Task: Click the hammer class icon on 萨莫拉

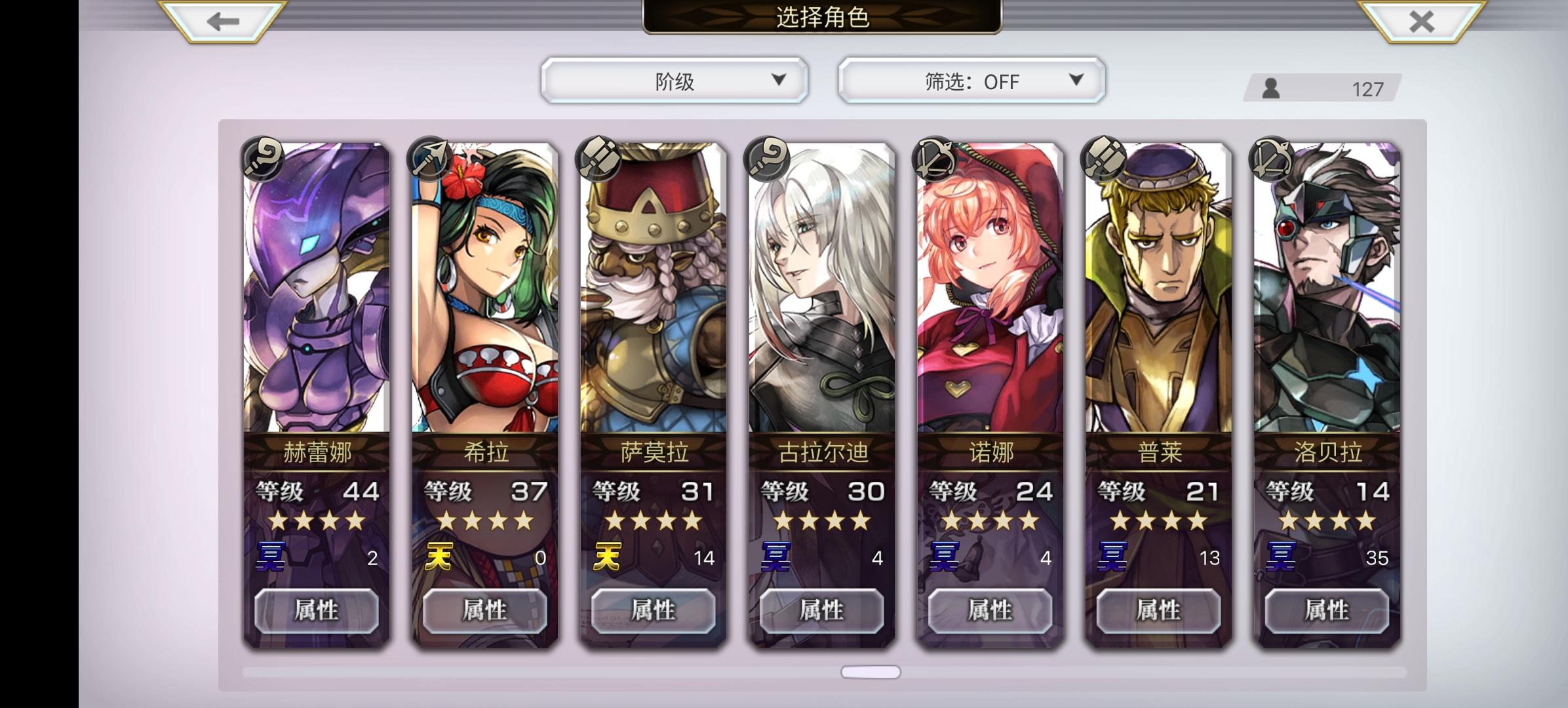Action: tap(597, 158)
